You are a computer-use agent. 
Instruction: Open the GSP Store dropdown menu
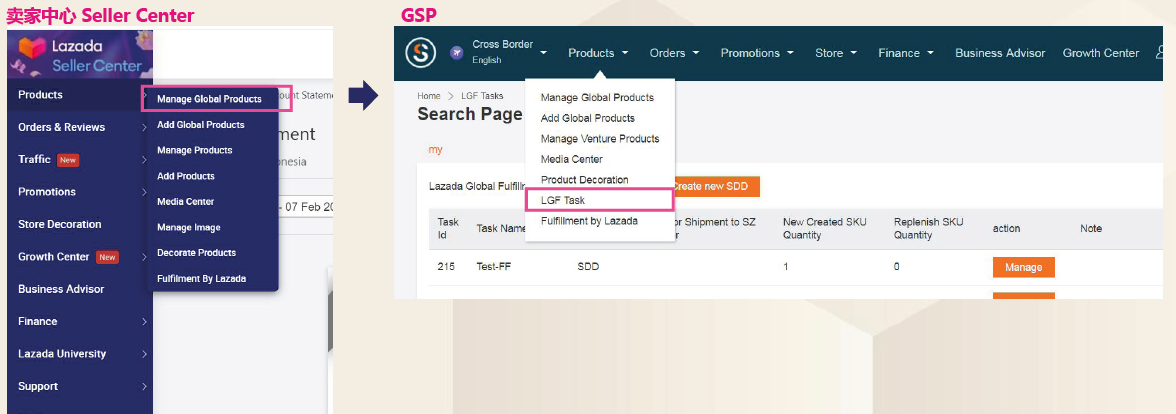tap(836, 52)
